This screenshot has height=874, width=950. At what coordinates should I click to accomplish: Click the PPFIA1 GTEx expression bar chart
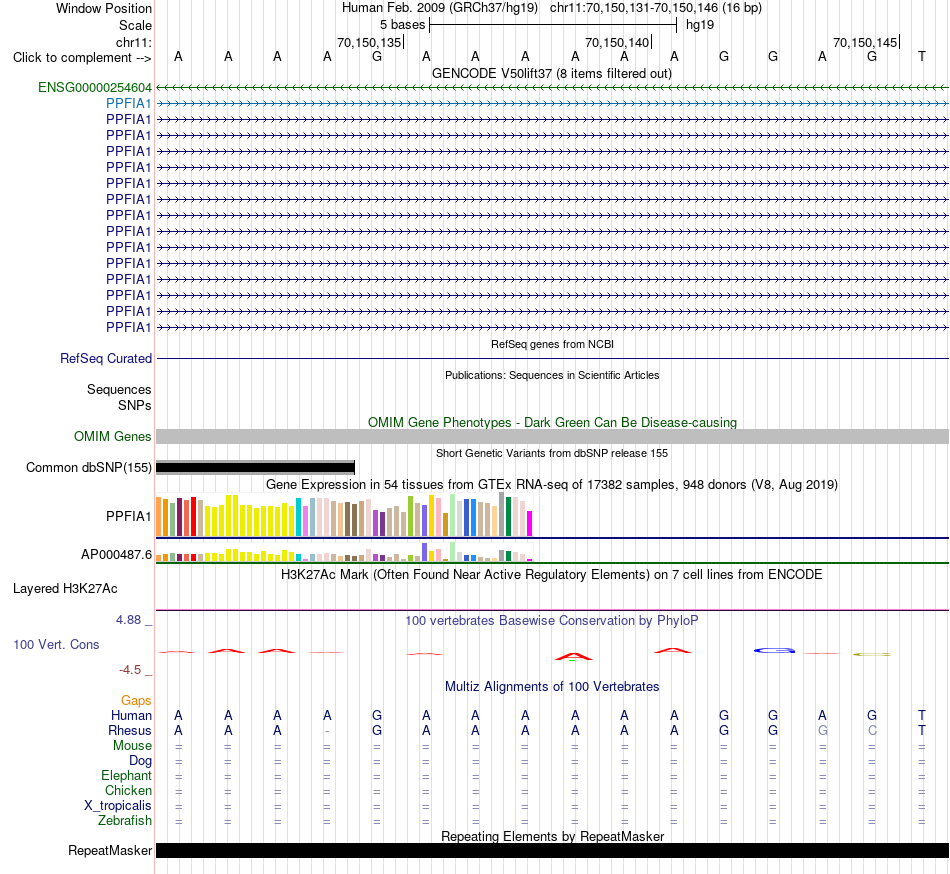(344, 515)
